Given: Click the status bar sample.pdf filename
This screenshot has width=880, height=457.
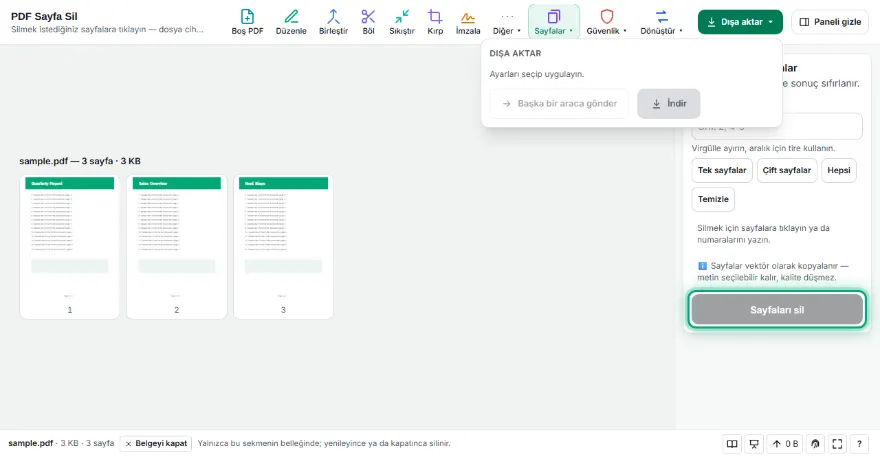Looking at the screenshot, I should 30,444.
